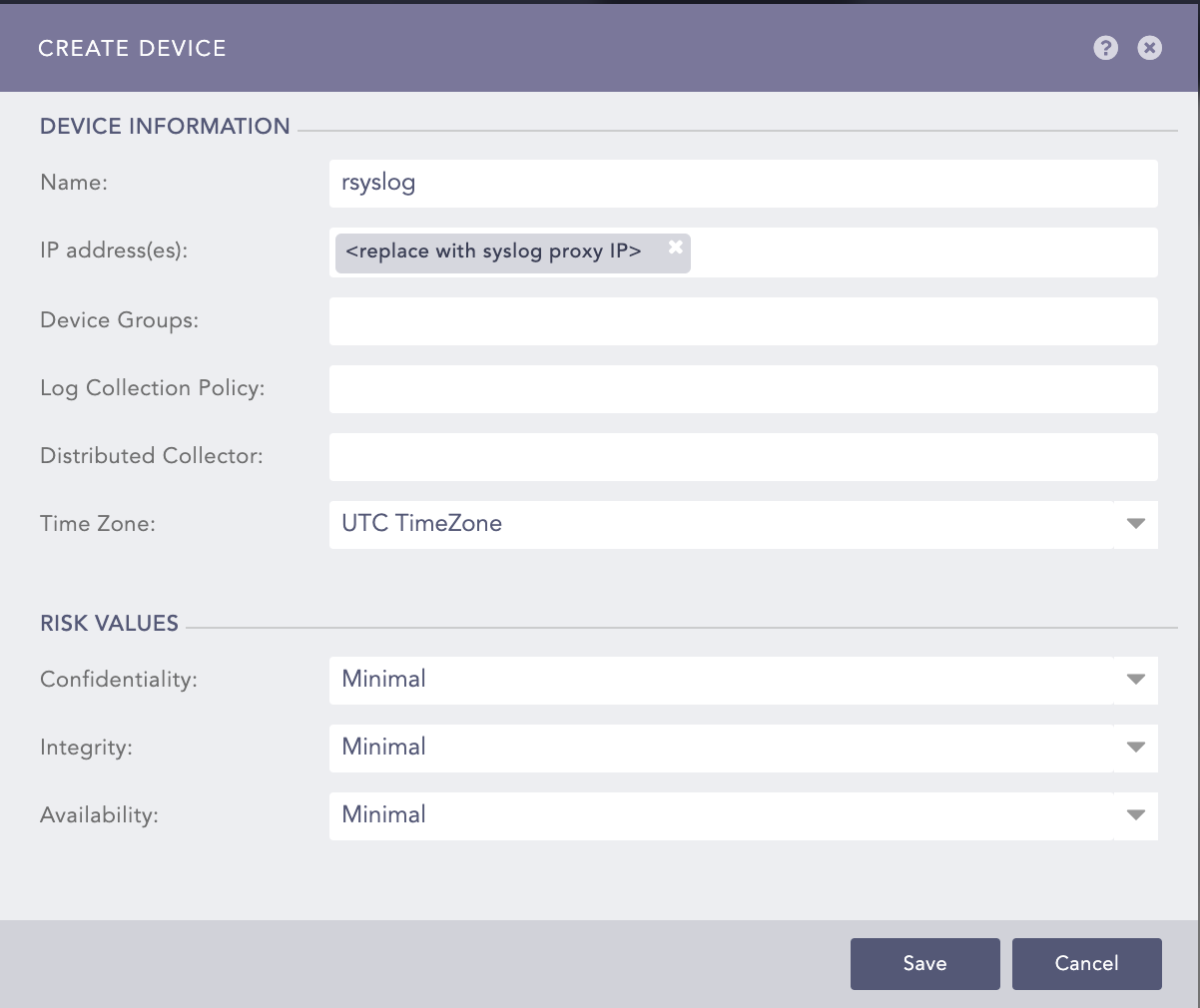Image resolution: width=1200 pixels, height=1008 pixels.
Task: Close the Create Device dialog
Action: click(1150, 48)
